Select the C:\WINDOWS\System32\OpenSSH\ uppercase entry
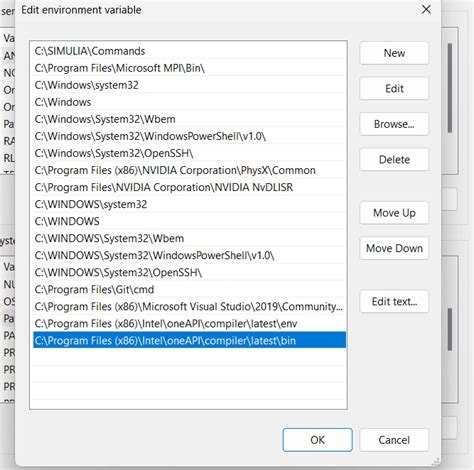Viewport: 474px width, 470px height. pos(189,272)
